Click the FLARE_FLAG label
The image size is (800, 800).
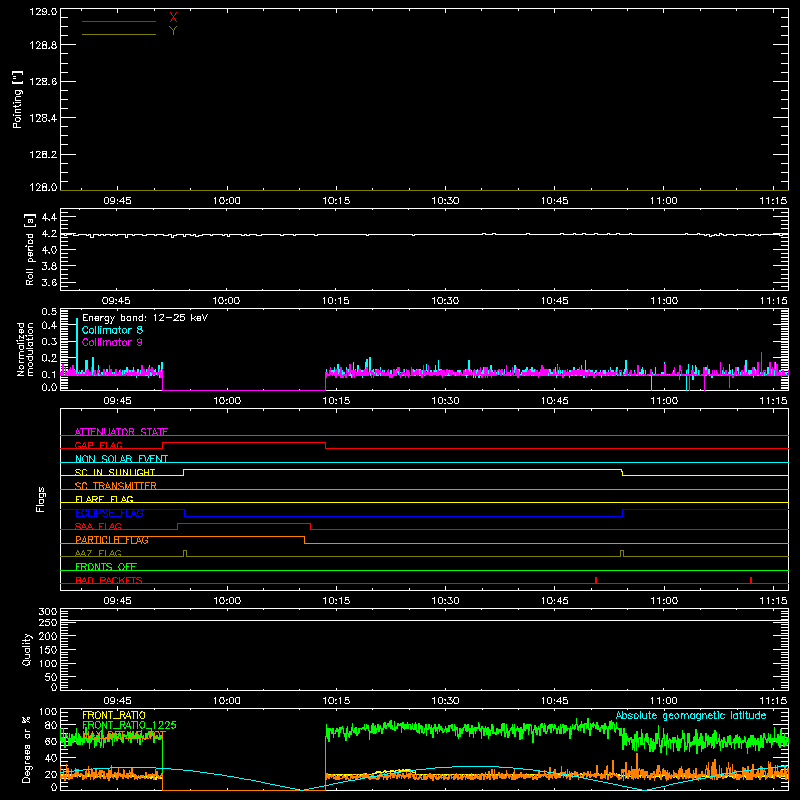[x=104, y=499]
